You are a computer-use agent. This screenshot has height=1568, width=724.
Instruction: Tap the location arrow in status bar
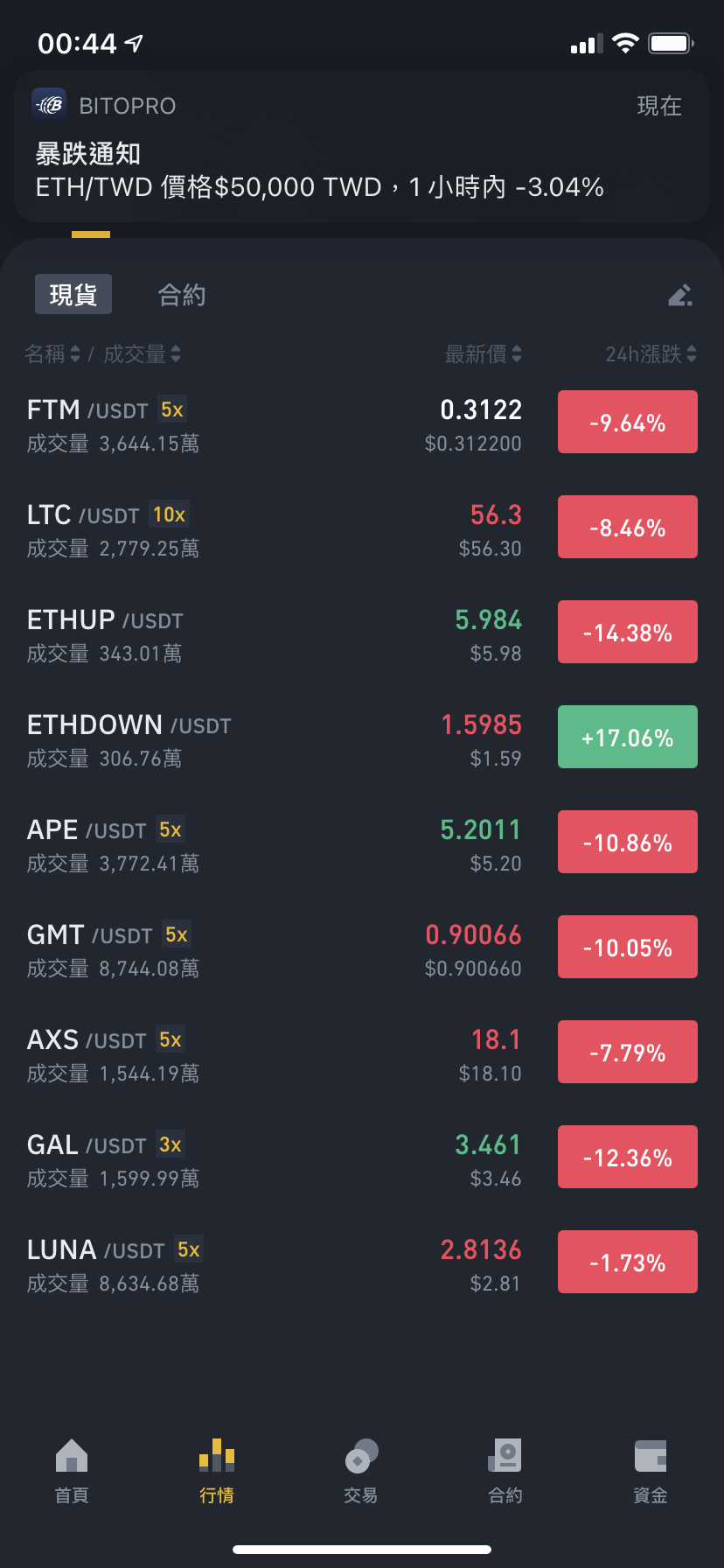pyautogui.click(x=134, y=43)
